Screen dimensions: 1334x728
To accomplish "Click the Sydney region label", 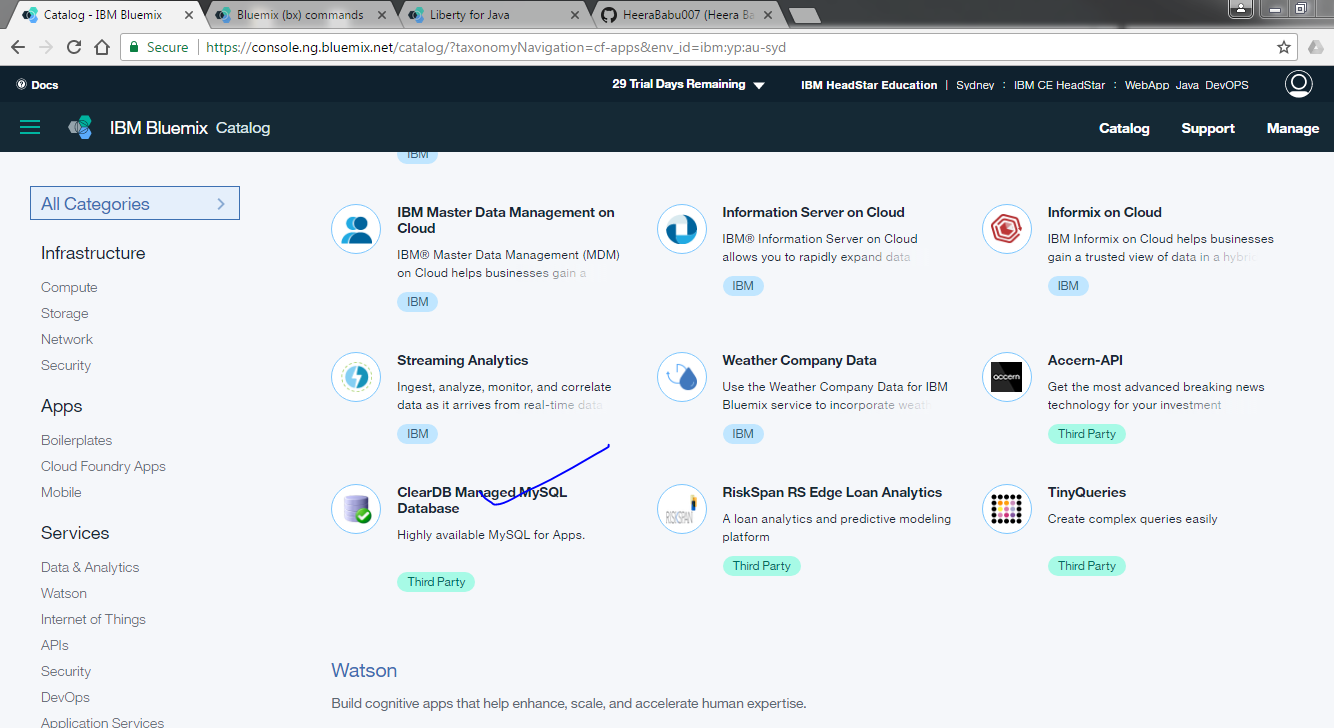I will coord(975,85).
